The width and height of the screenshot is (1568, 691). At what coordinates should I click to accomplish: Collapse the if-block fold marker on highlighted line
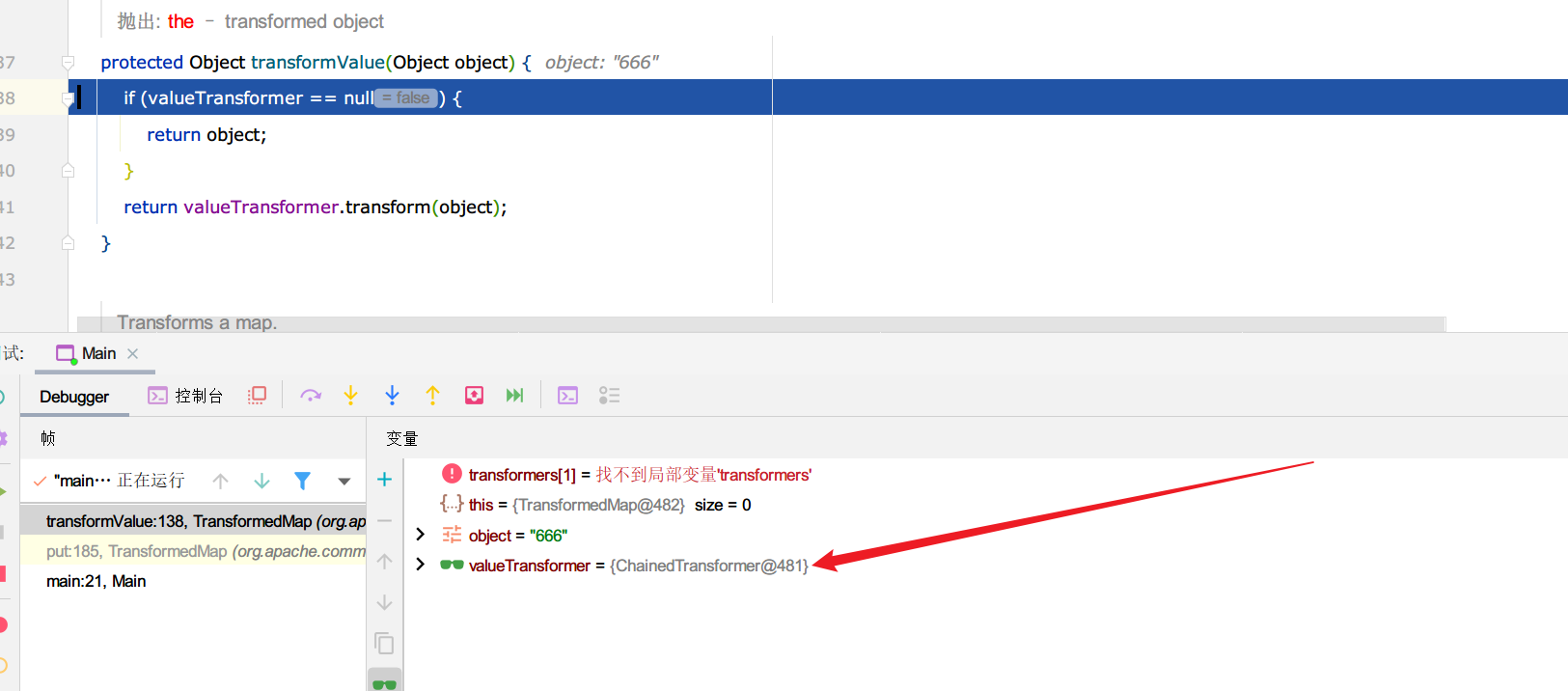(68, 98)
